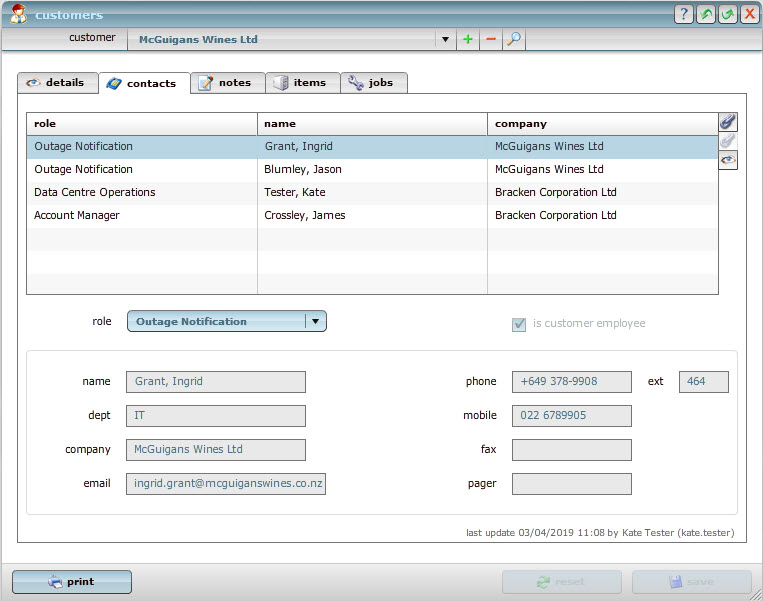Click the help question mark icon
Screen dimensions: 763x601
pos(684,14)
